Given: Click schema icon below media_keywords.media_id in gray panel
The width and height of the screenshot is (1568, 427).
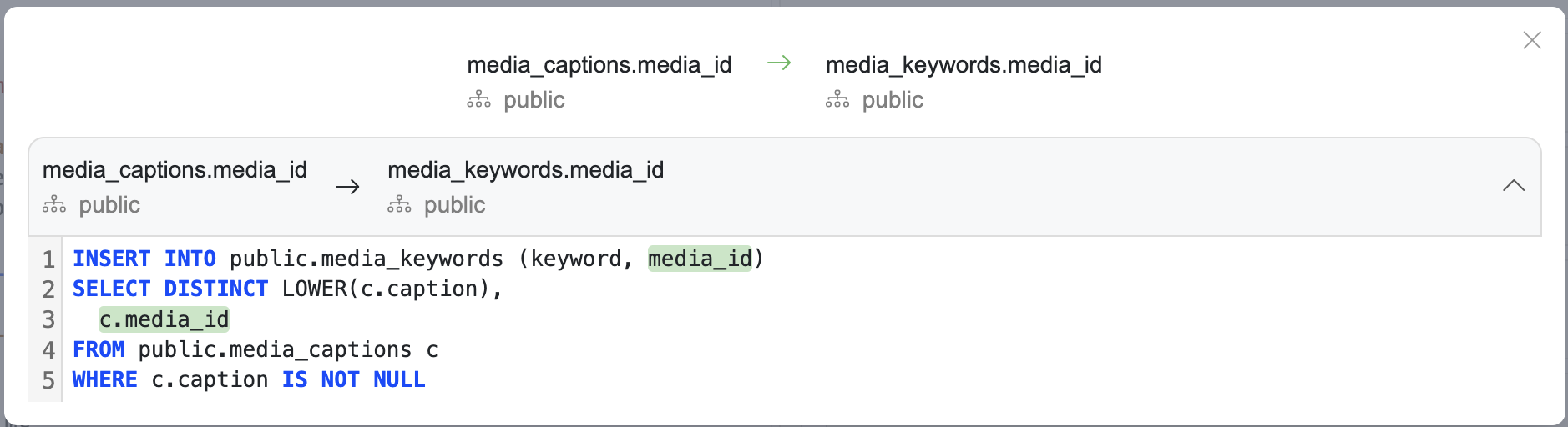Looking at the screenshot, I should point(399,205).
